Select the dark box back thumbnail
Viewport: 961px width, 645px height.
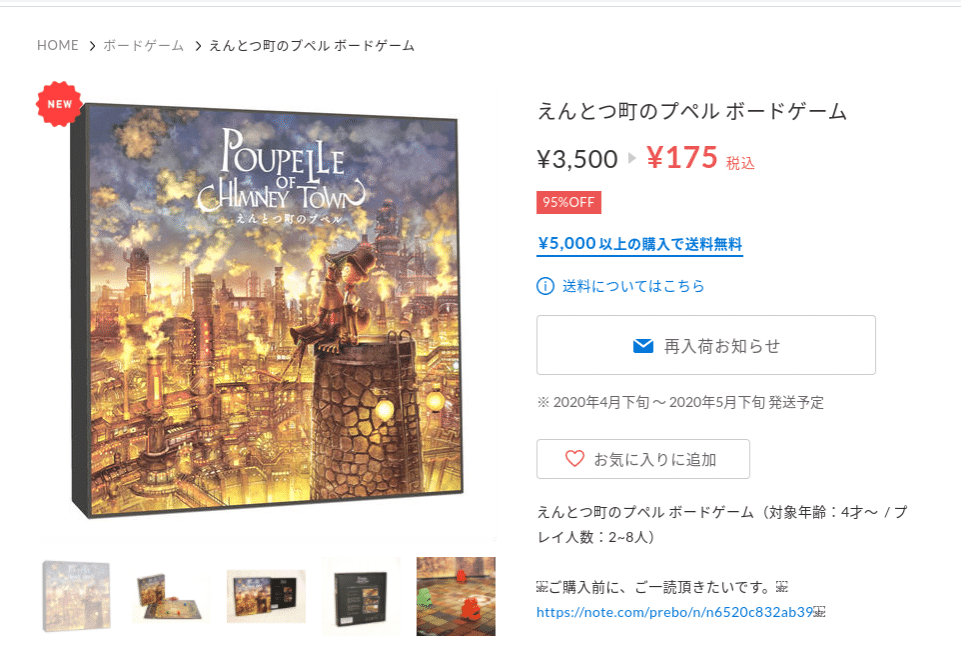pos(361,597)
